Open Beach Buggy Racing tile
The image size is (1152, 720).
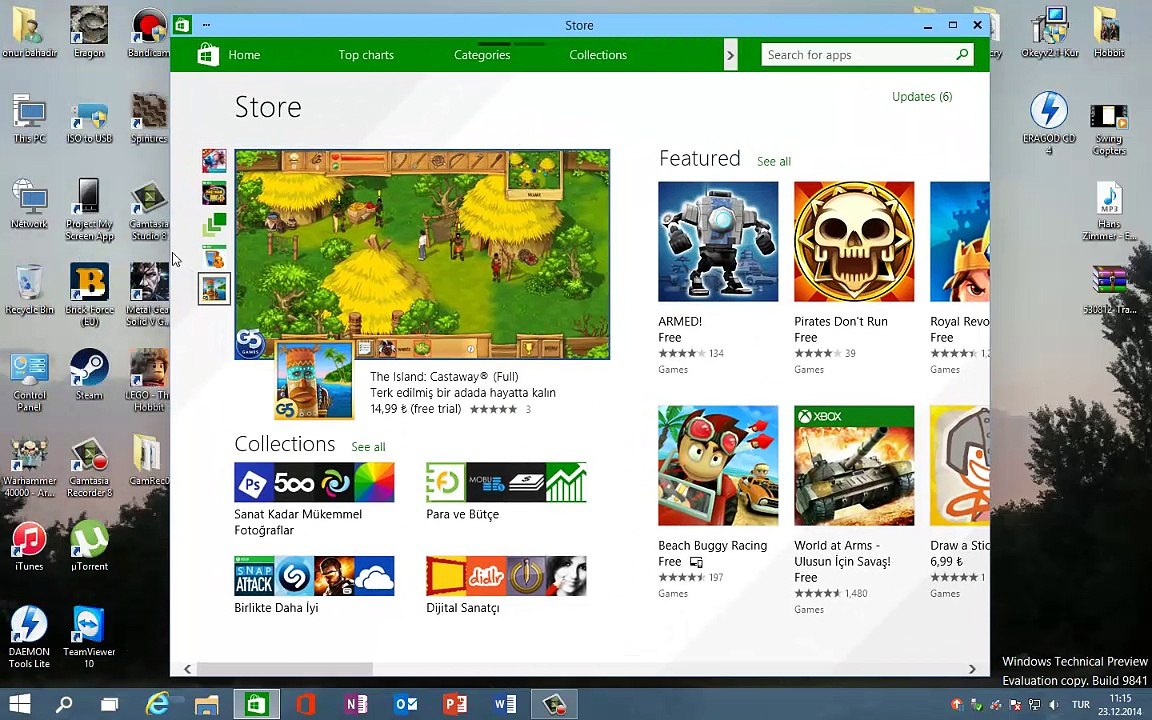point(718,466)
